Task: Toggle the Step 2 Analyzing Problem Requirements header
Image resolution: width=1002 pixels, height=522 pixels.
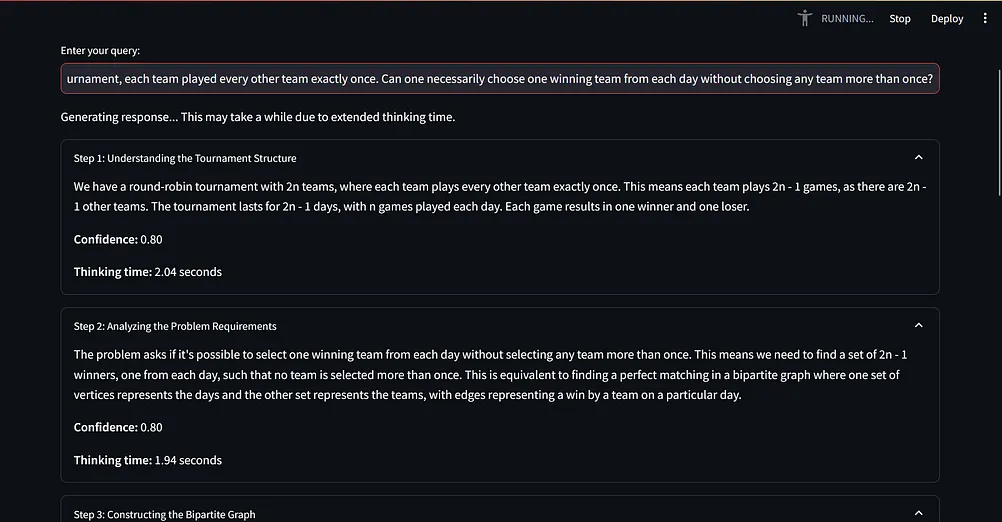Action: [x=175, y=326]
